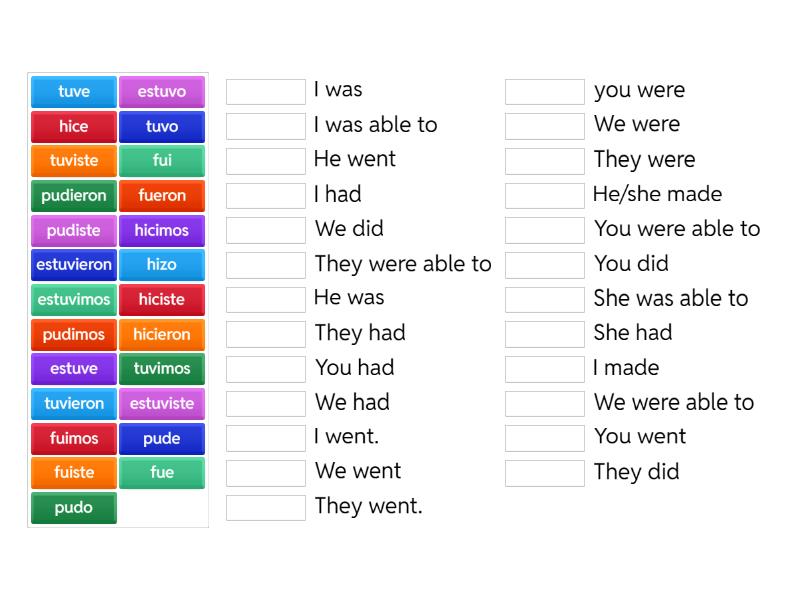Screen dimensions: 800x600
Task: Select the blank box for 'He went'
Action: click(x=266, y=161)
